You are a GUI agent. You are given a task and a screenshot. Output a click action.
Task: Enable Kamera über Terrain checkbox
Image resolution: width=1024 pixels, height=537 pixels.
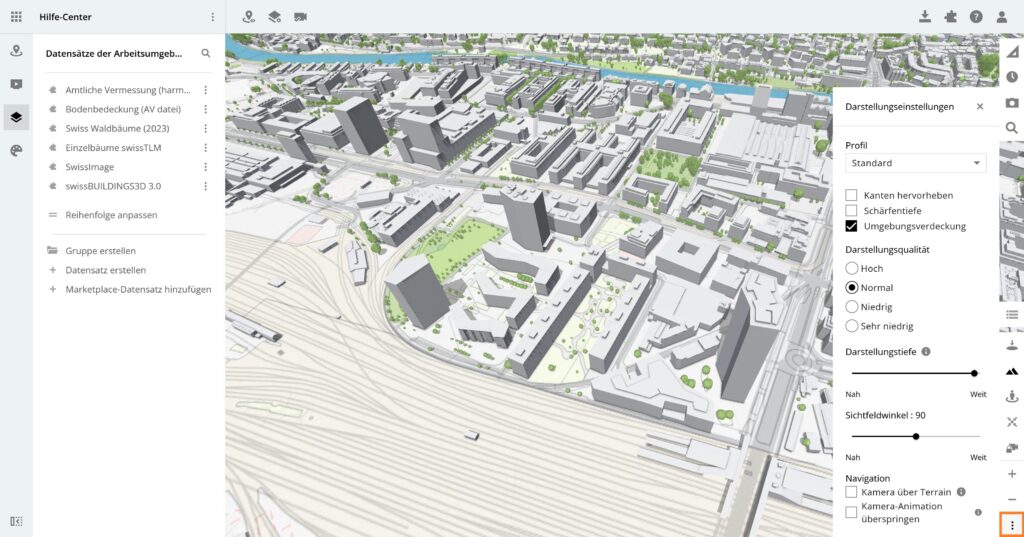pos(852,492)
